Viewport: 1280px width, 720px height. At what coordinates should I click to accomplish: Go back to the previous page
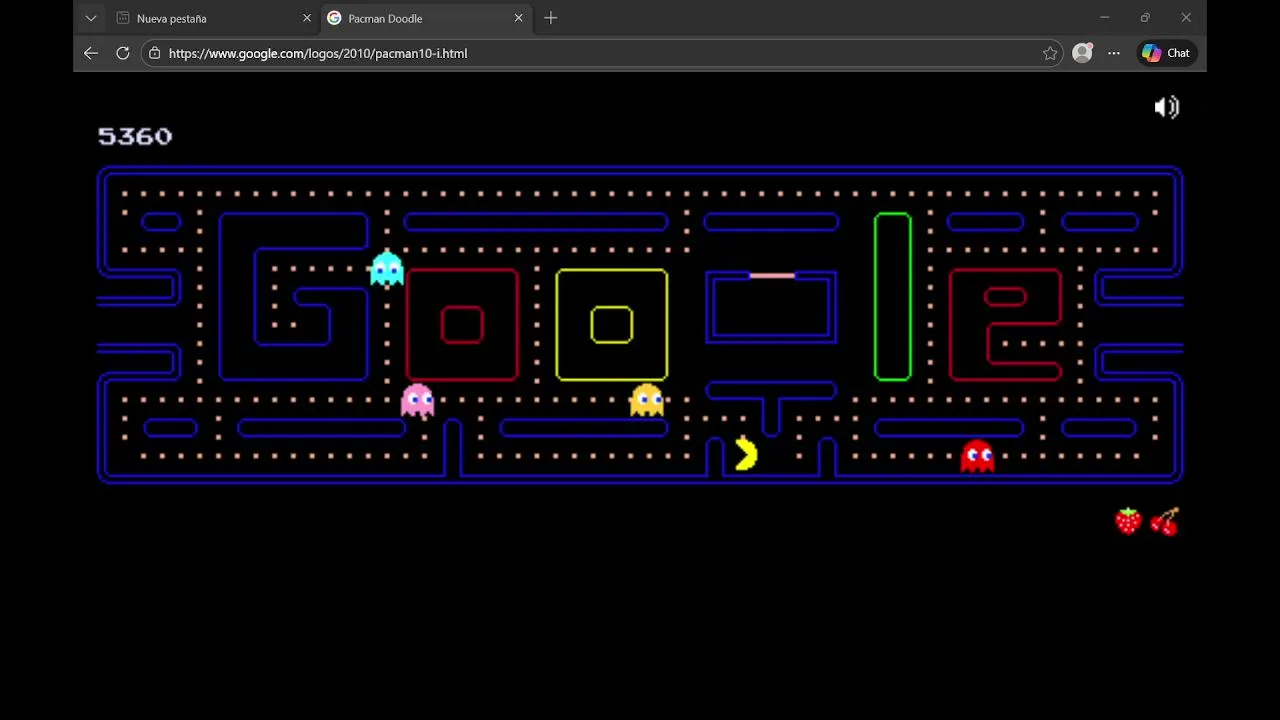pos(91,53)
